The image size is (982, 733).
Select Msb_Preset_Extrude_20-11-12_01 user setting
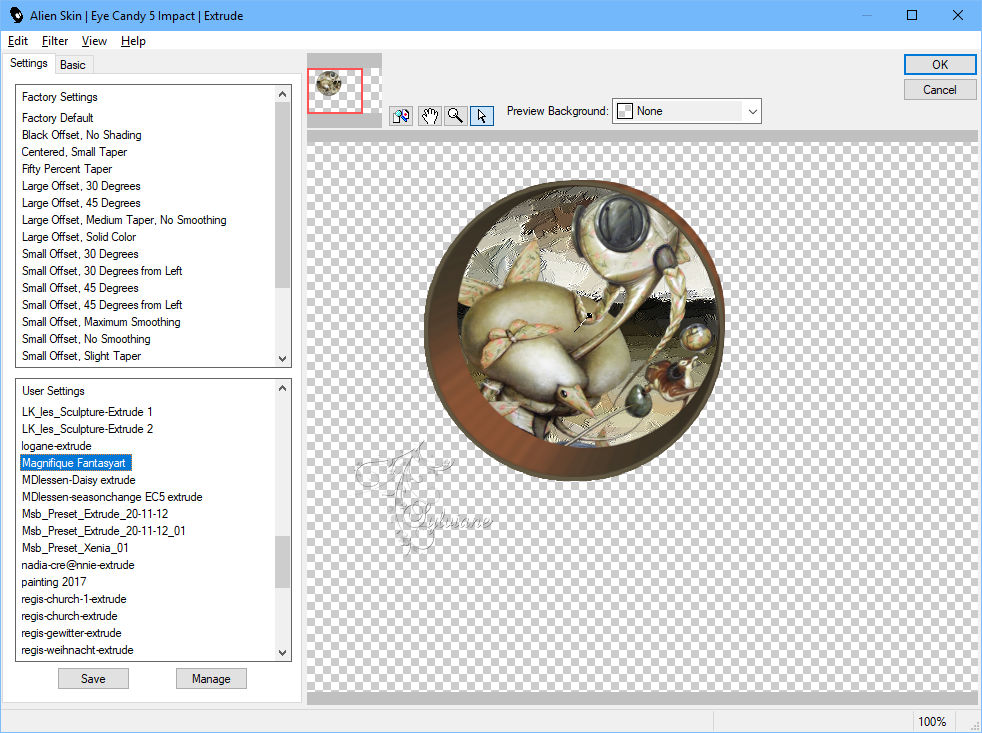coord(103,531)
